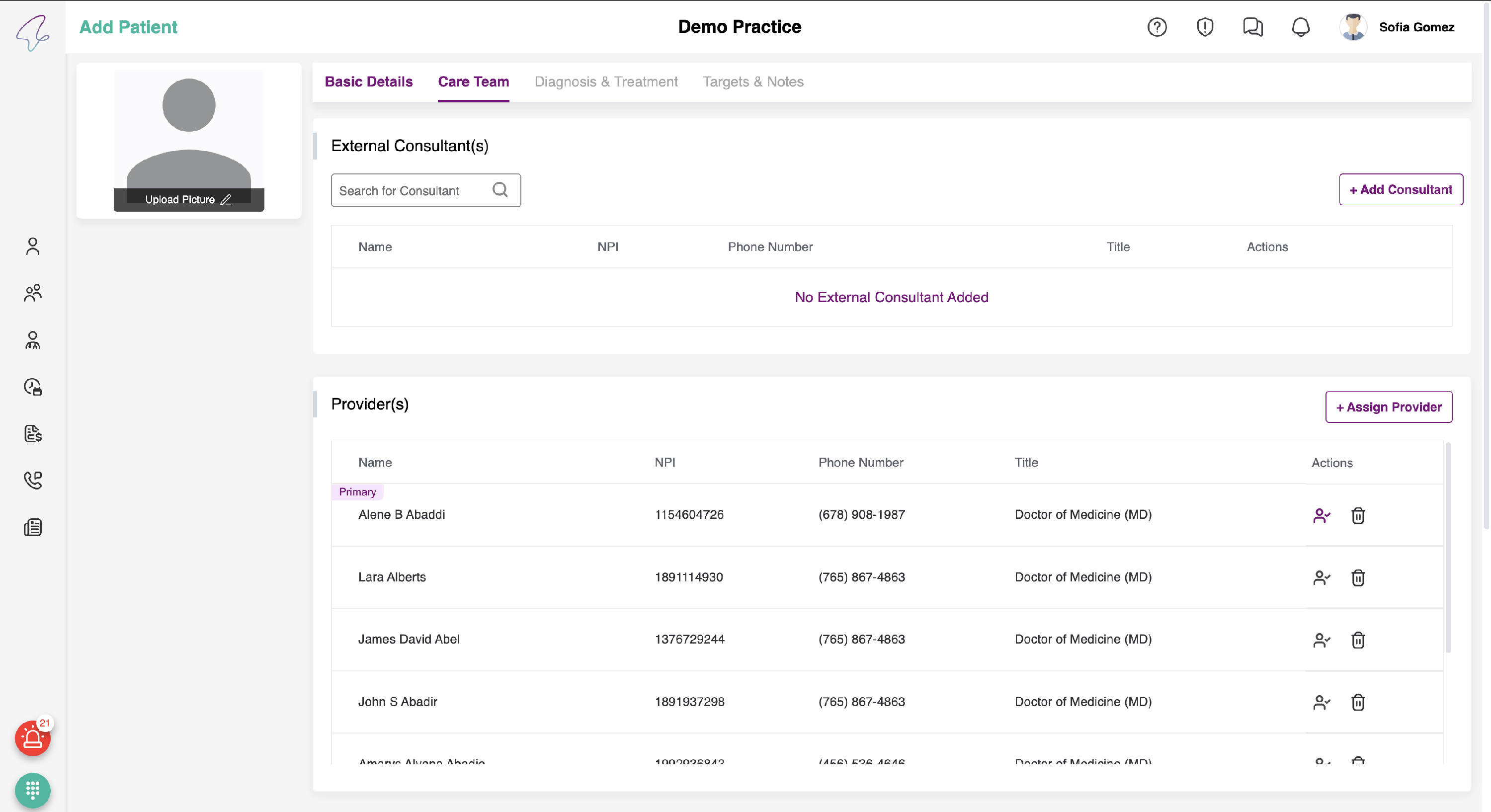Viewport: 1491px width, 812px height.
Task: Click the Add Consultant button
Action: coord(1401,190)
